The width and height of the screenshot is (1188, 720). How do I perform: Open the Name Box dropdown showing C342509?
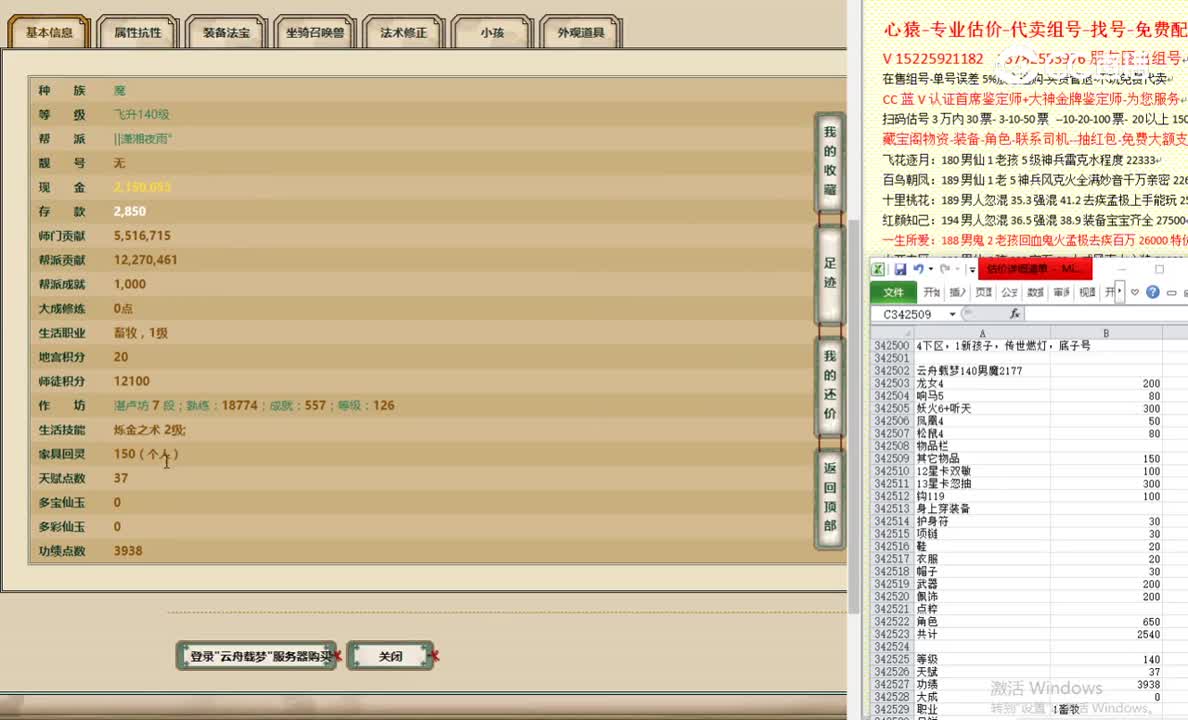click(x=952, y=313)
